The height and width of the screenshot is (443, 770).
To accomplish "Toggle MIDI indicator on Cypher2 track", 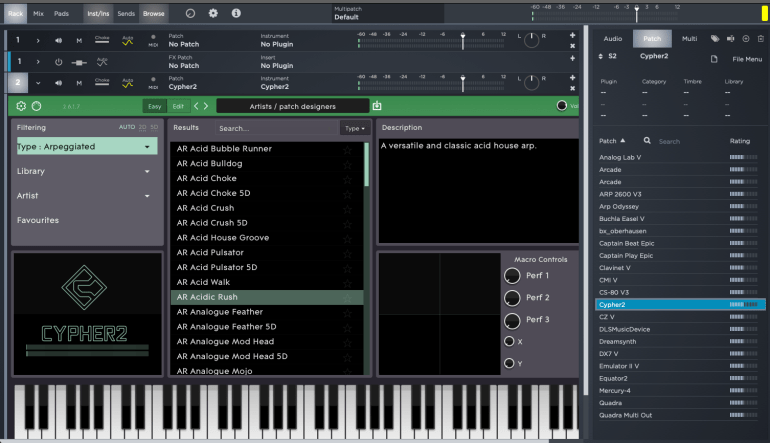I will [153, 83].
